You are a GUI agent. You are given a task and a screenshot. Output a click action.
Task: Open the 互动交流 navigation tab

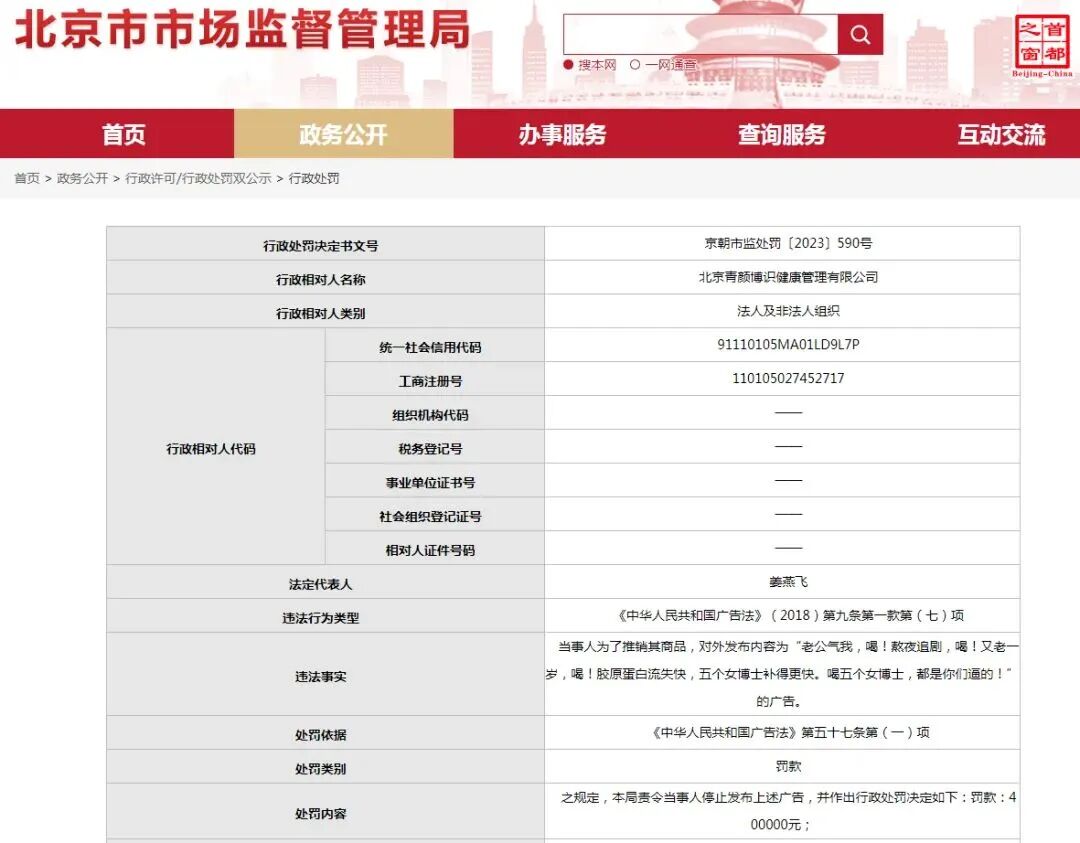pyautogui.click(x=1001, y=134)
